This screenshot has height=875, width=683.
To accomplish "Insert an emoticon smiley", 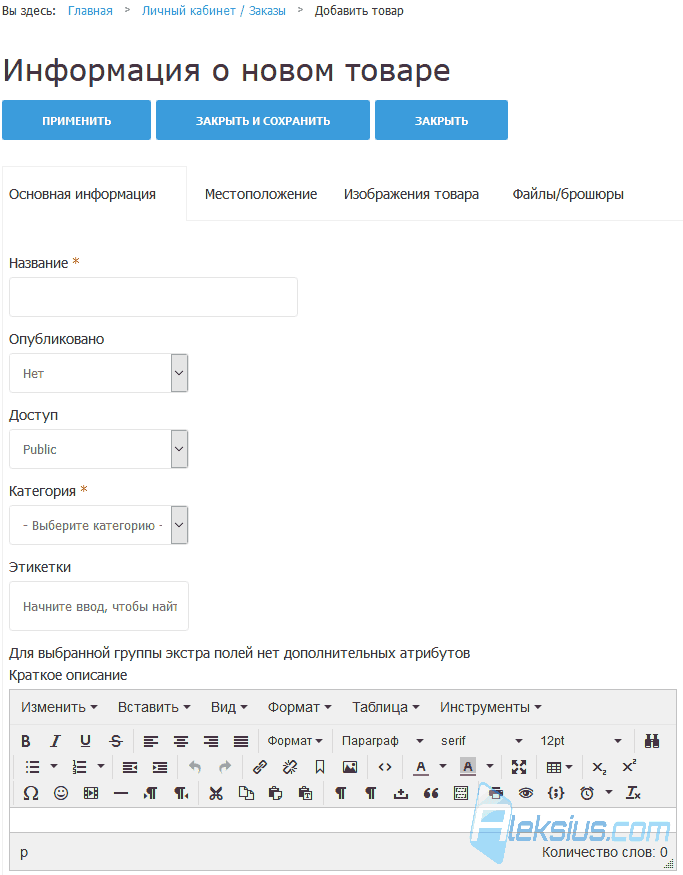I will point(61,793).
